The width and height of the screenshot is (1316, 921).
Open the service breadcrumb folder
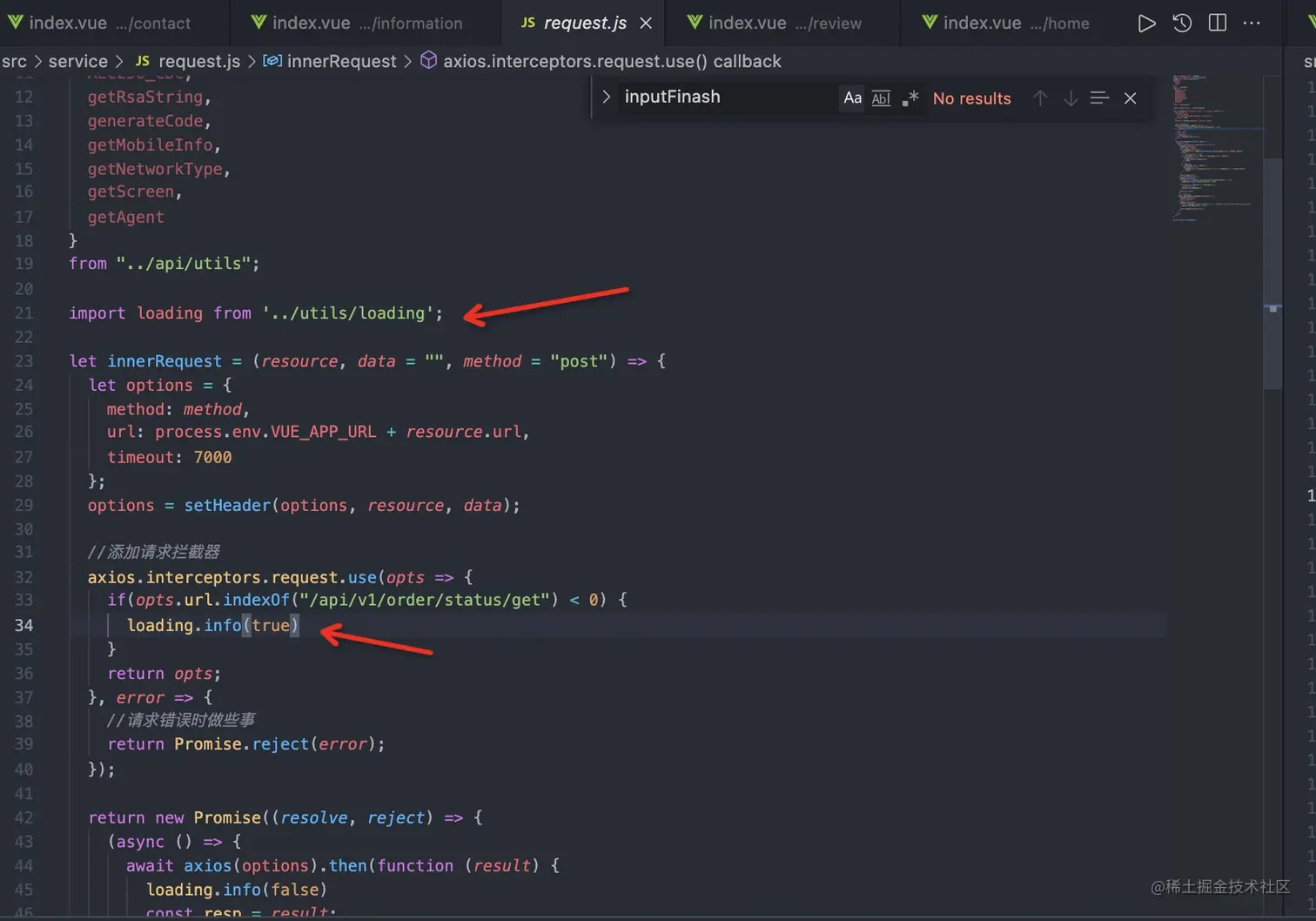pyautogui.click(x=78, y=61)
